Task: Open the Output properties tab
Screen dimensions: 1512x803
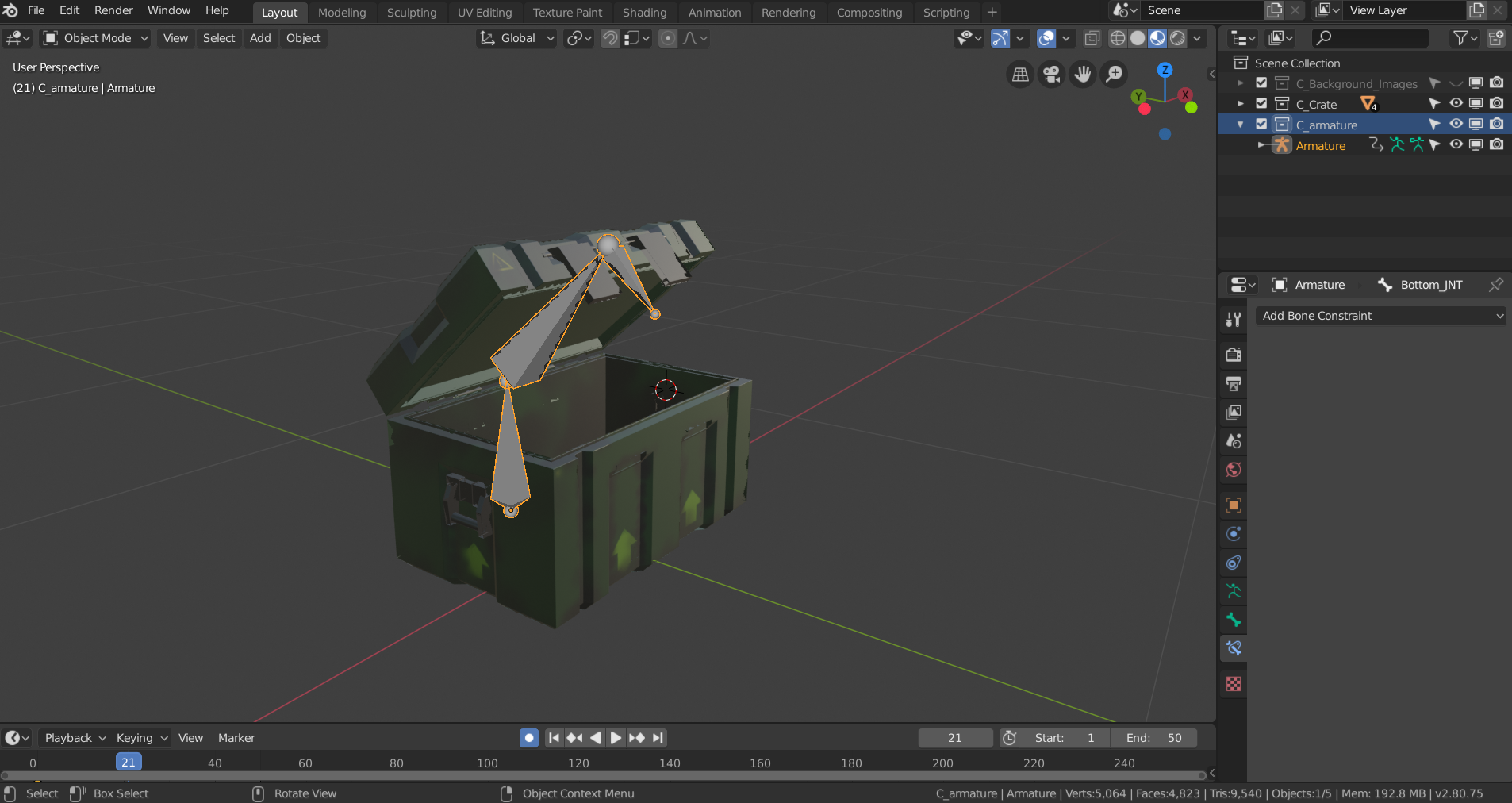Action: pyautogui.click(x=1234, y=383)
